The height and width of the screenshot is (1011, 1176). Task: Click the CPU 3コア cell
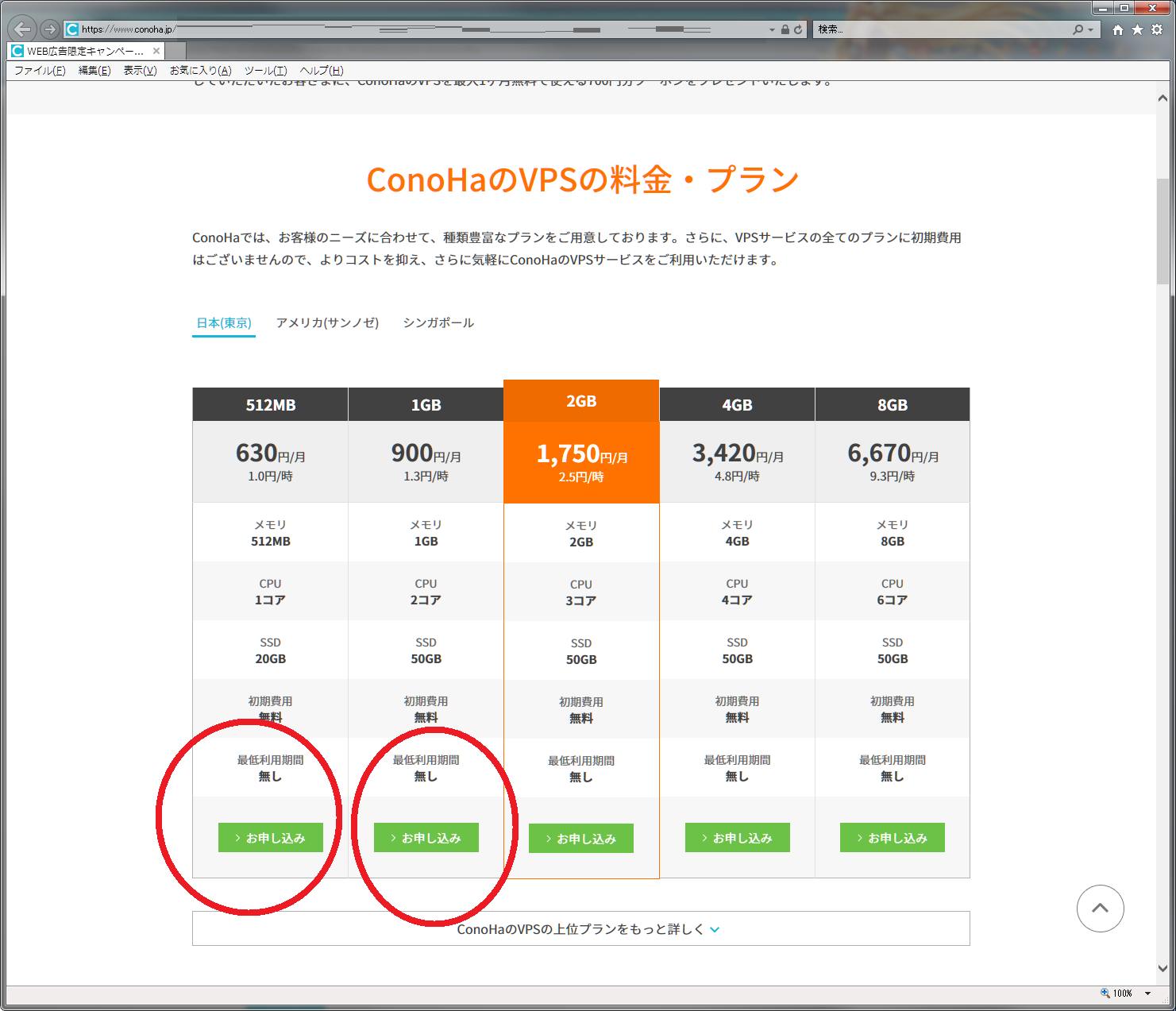pos(581,592)
